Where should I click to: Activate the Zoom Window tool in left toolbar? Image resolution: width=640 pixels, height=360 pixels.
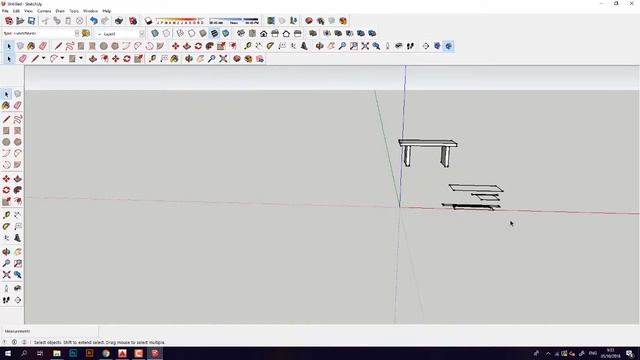click(18, 263)
